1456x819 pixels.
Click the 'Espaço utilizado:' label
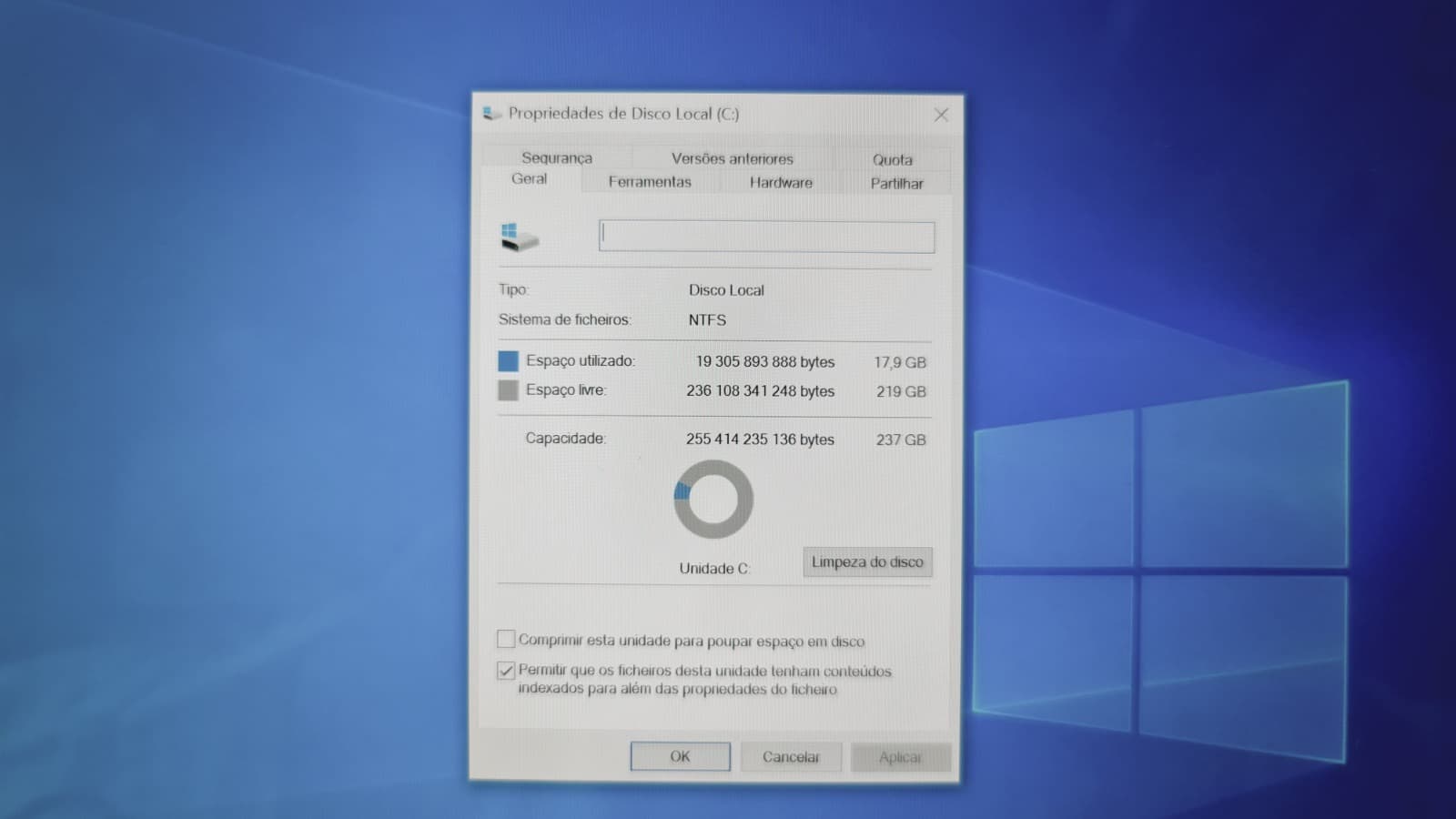click(581, 360)
